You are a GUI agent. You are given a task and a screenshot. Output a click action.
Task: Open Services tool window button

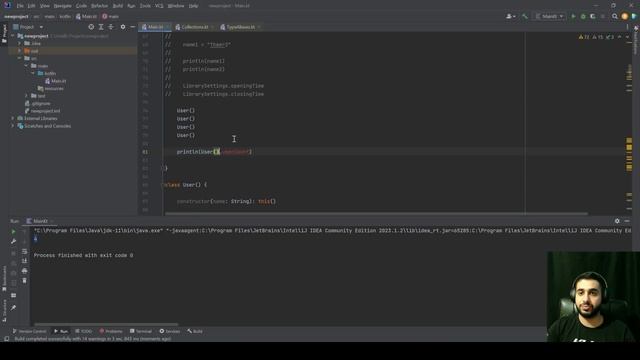169,331
